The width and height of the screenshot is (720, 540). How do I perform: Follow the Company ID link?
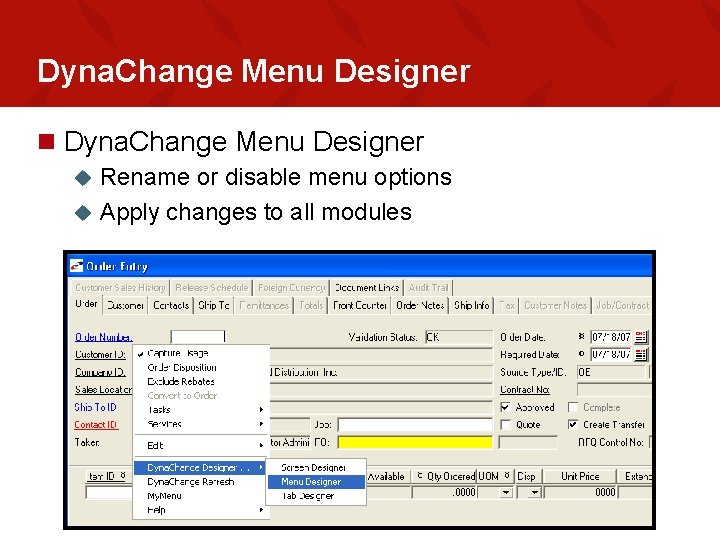pos(100,372)
